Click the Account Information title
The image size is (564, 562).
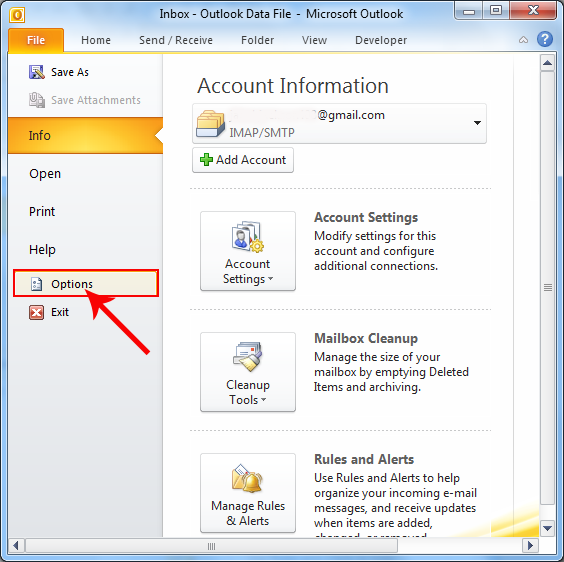[x=293, y=86]
